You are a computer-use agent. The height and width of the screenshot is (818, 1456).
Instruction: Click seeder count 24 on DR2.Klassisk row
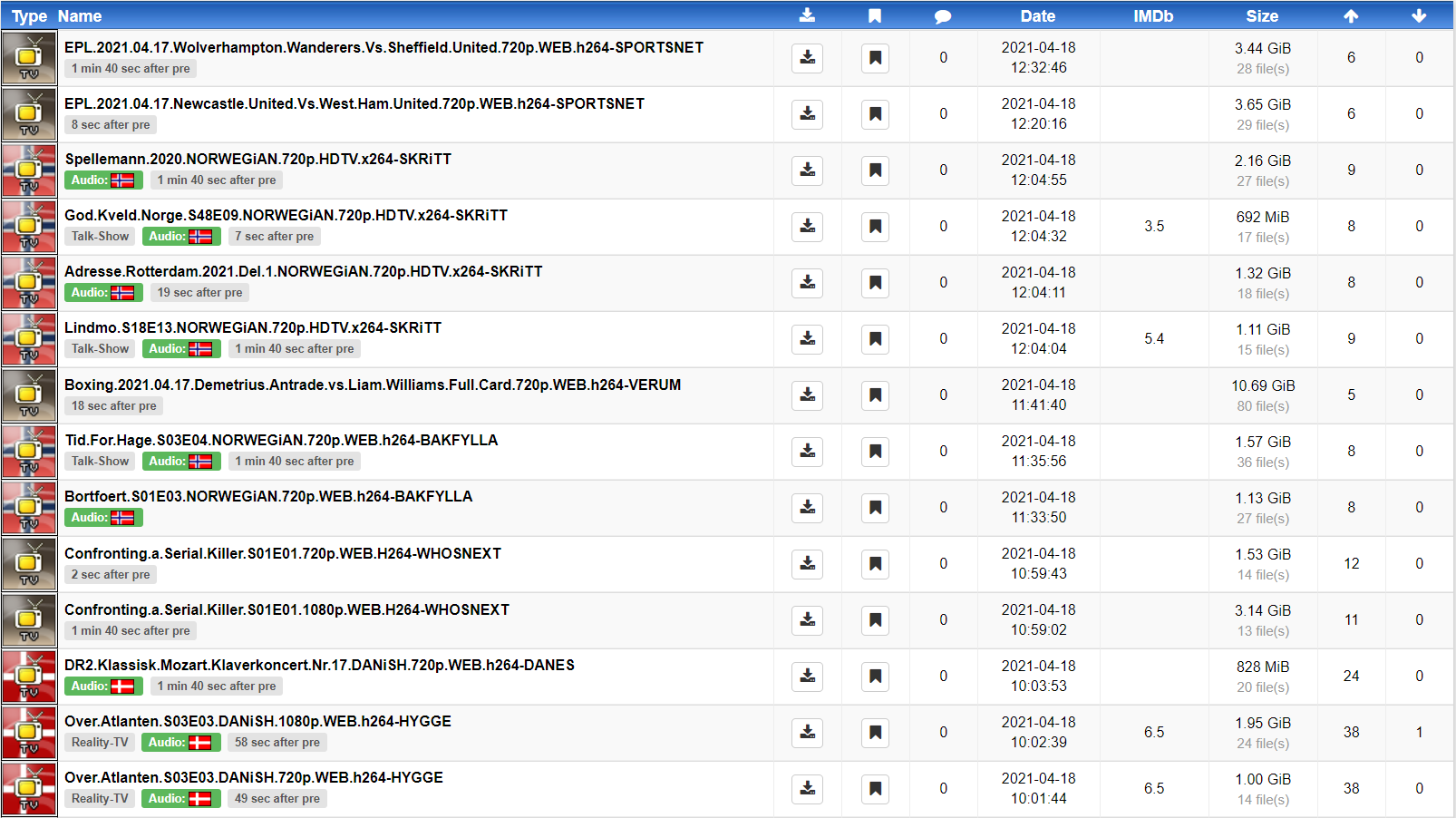pos(1351,677)
